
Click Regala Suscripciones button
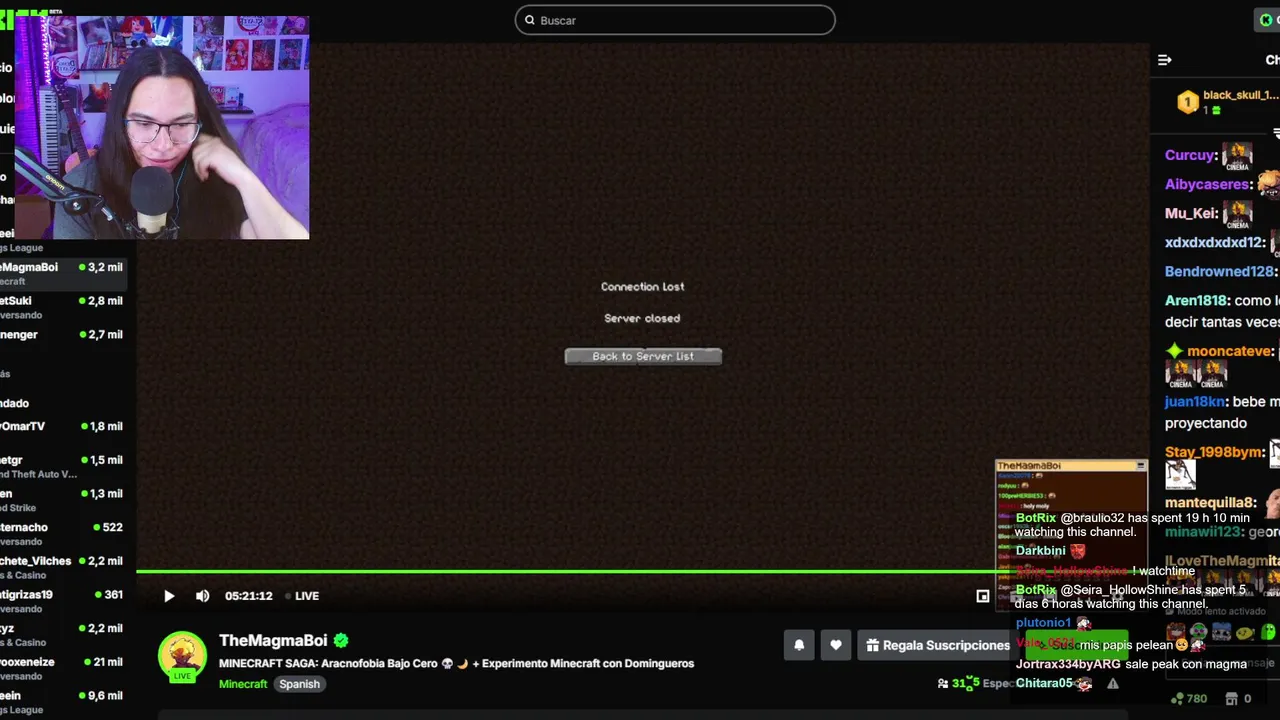pos(938,645)
